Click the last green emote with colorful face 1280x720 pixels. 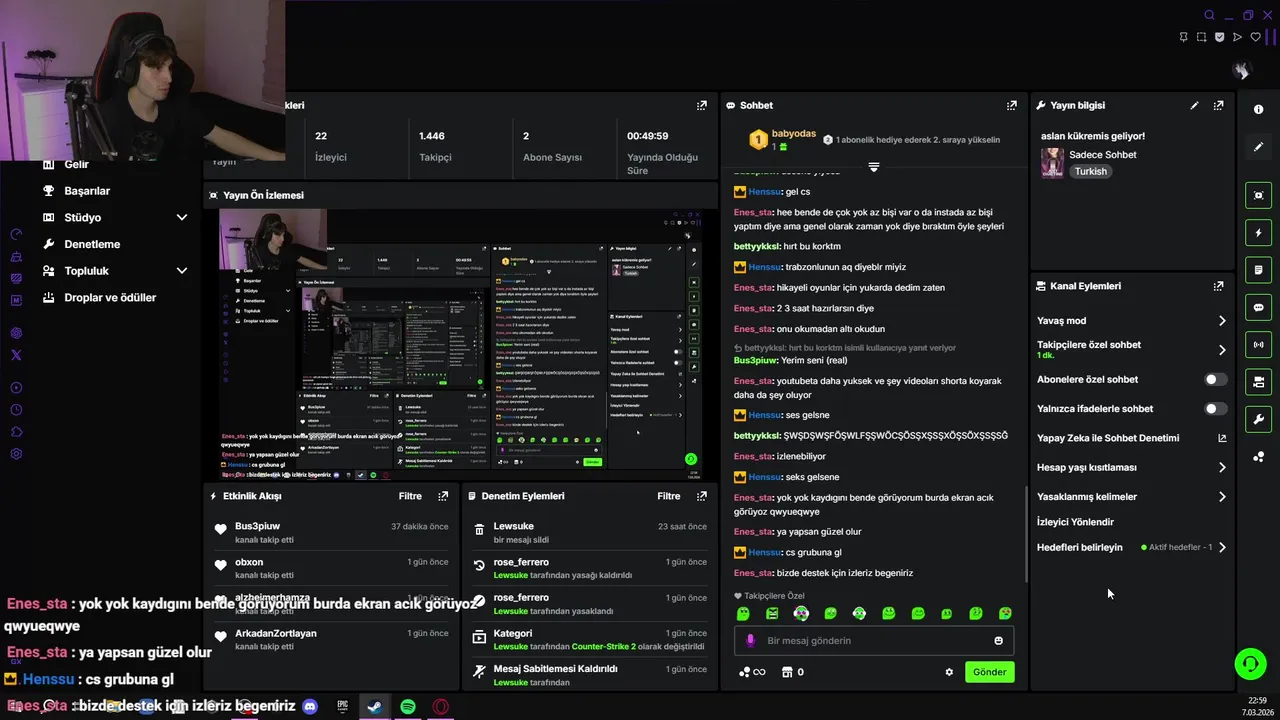point(1005,613)
